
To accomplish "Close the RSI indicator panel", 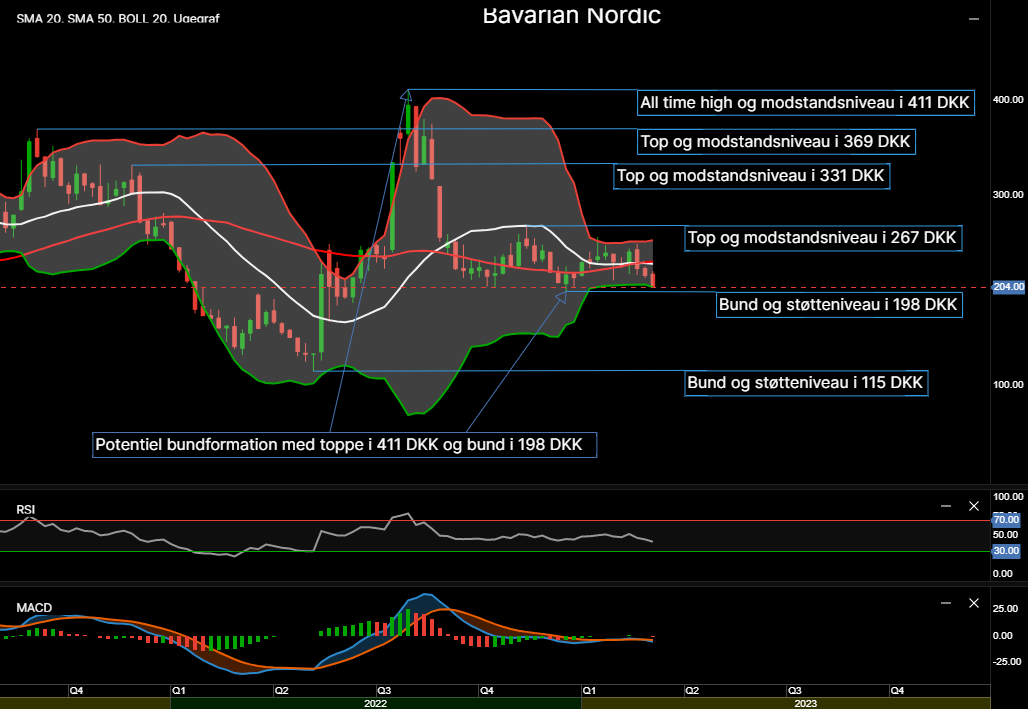I will tap(974, 506).
